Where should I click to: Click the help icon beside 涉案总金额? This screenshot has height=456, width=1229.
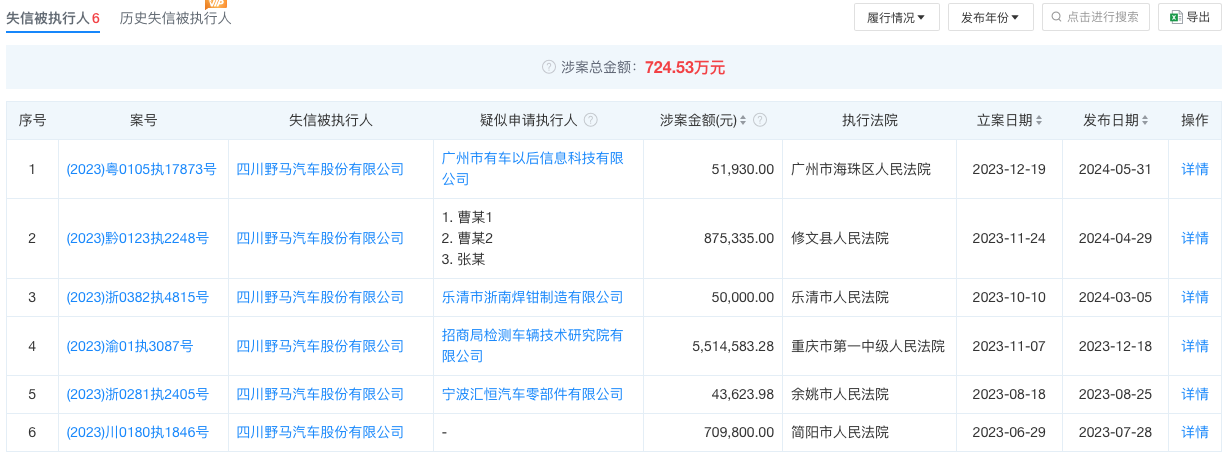tap(548, 68)
